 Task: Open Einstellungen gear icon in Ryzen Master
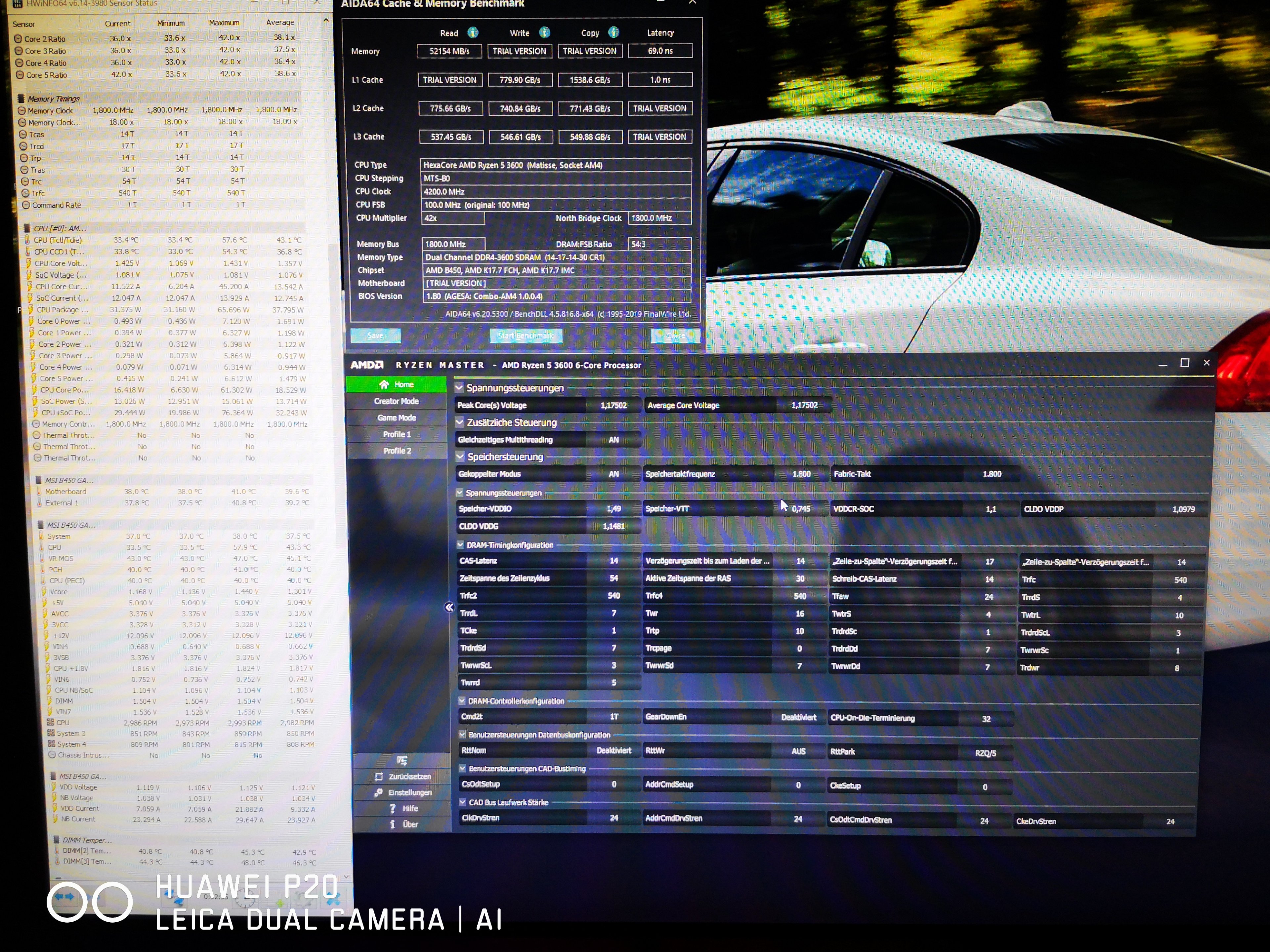(379, 792)
